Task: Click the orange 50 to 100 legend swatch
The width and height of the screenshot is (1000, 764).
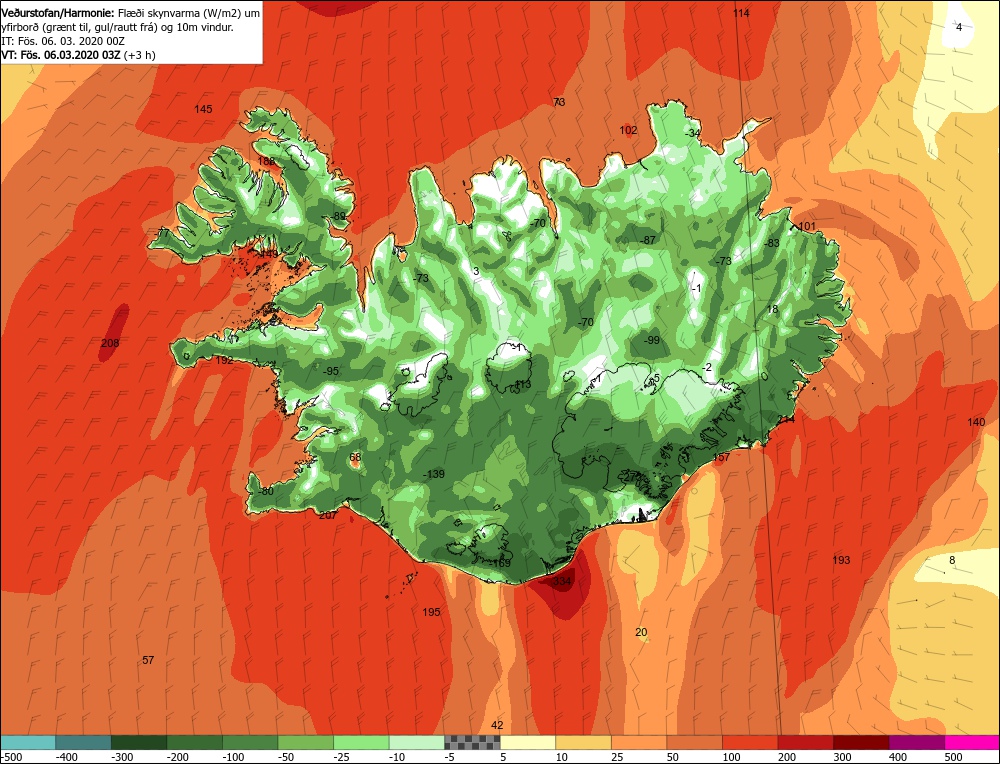Action: [x=694, y=742]
